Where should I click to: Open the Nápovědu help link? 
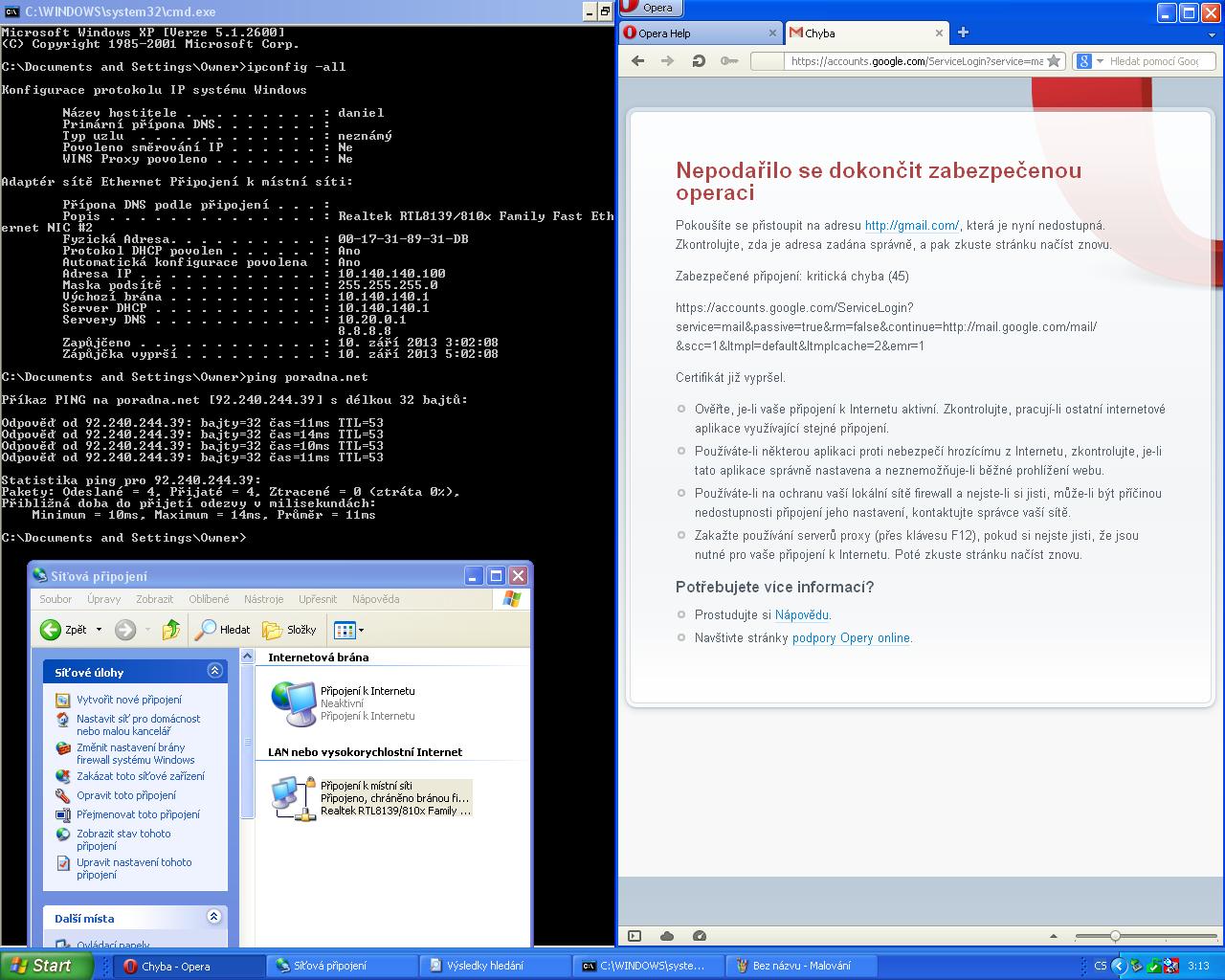pos(802,615)
